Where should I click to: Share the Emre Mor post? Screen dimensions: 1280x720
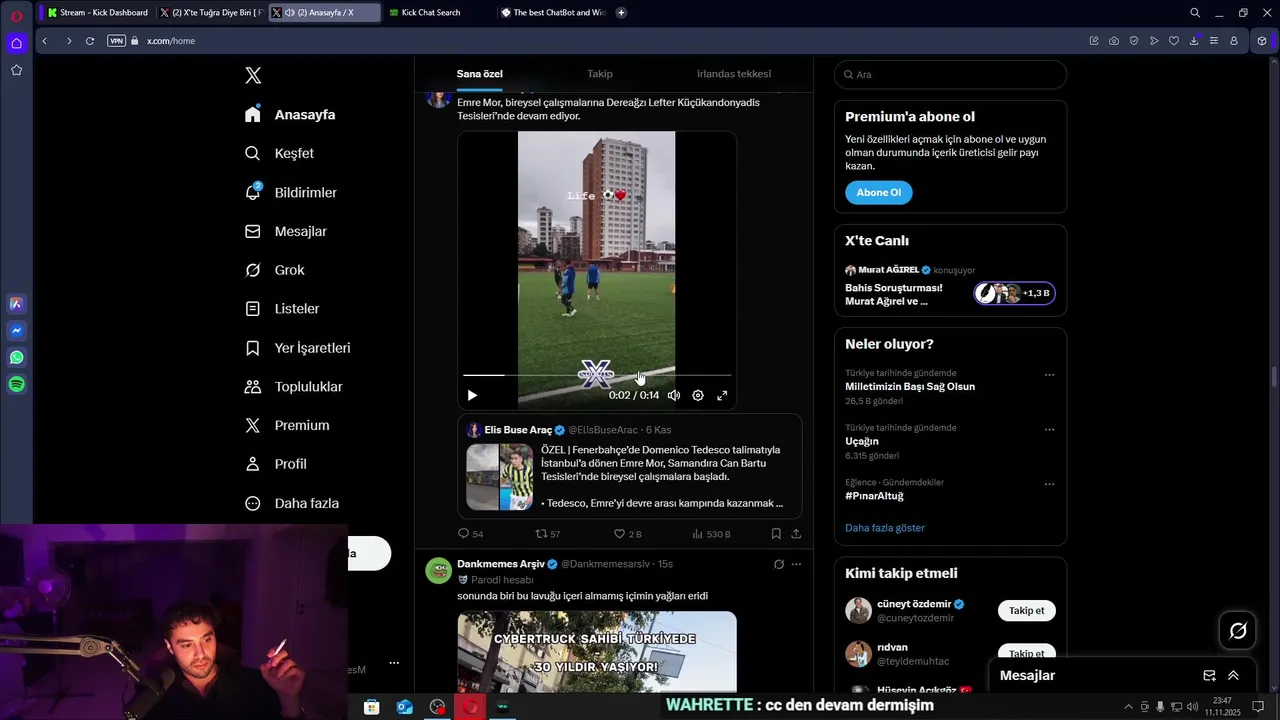point(796,534)
